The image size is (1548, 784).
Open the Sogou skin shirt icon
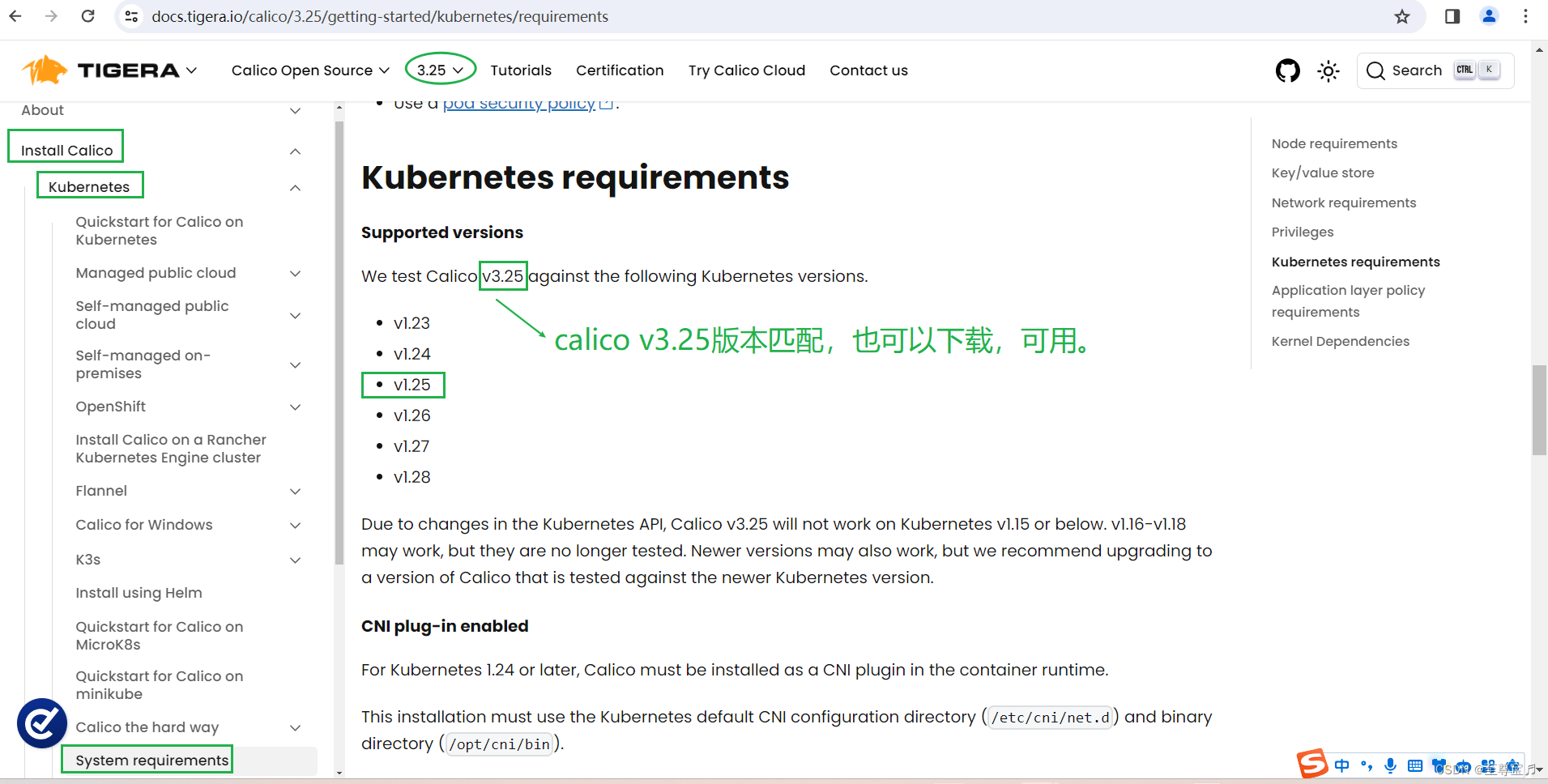coord(1439,765)
